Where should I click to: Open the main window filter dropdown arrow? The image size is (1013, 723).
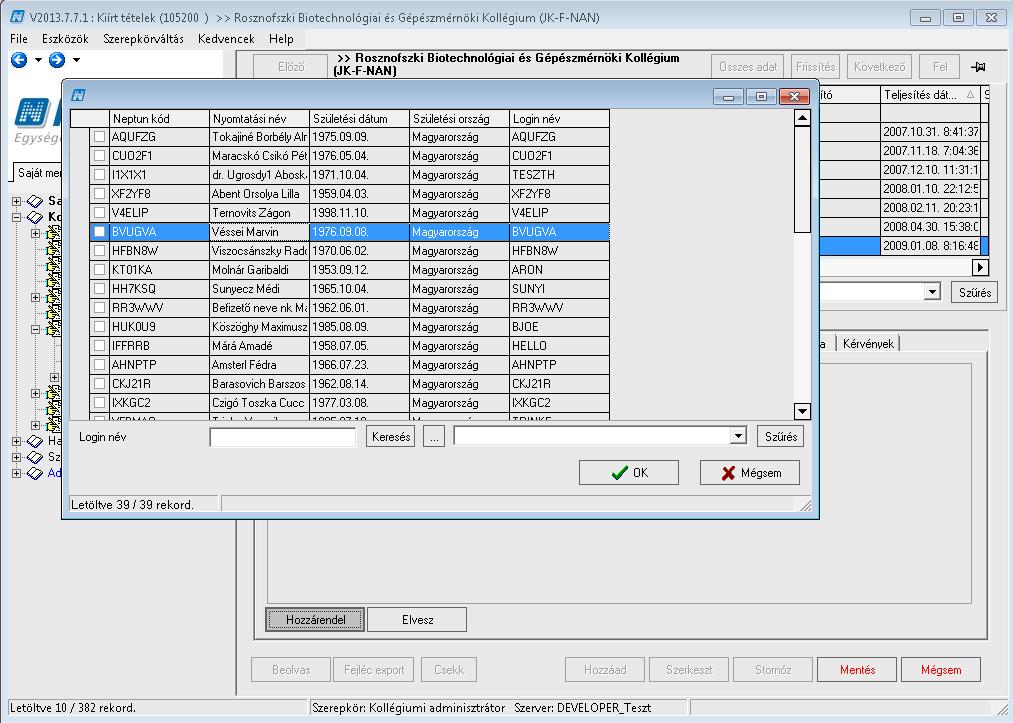(932, 292)
